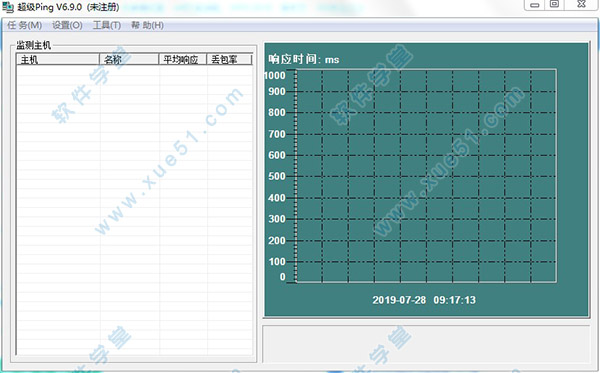Click the first empty row in host list

[x=134, y=70]
